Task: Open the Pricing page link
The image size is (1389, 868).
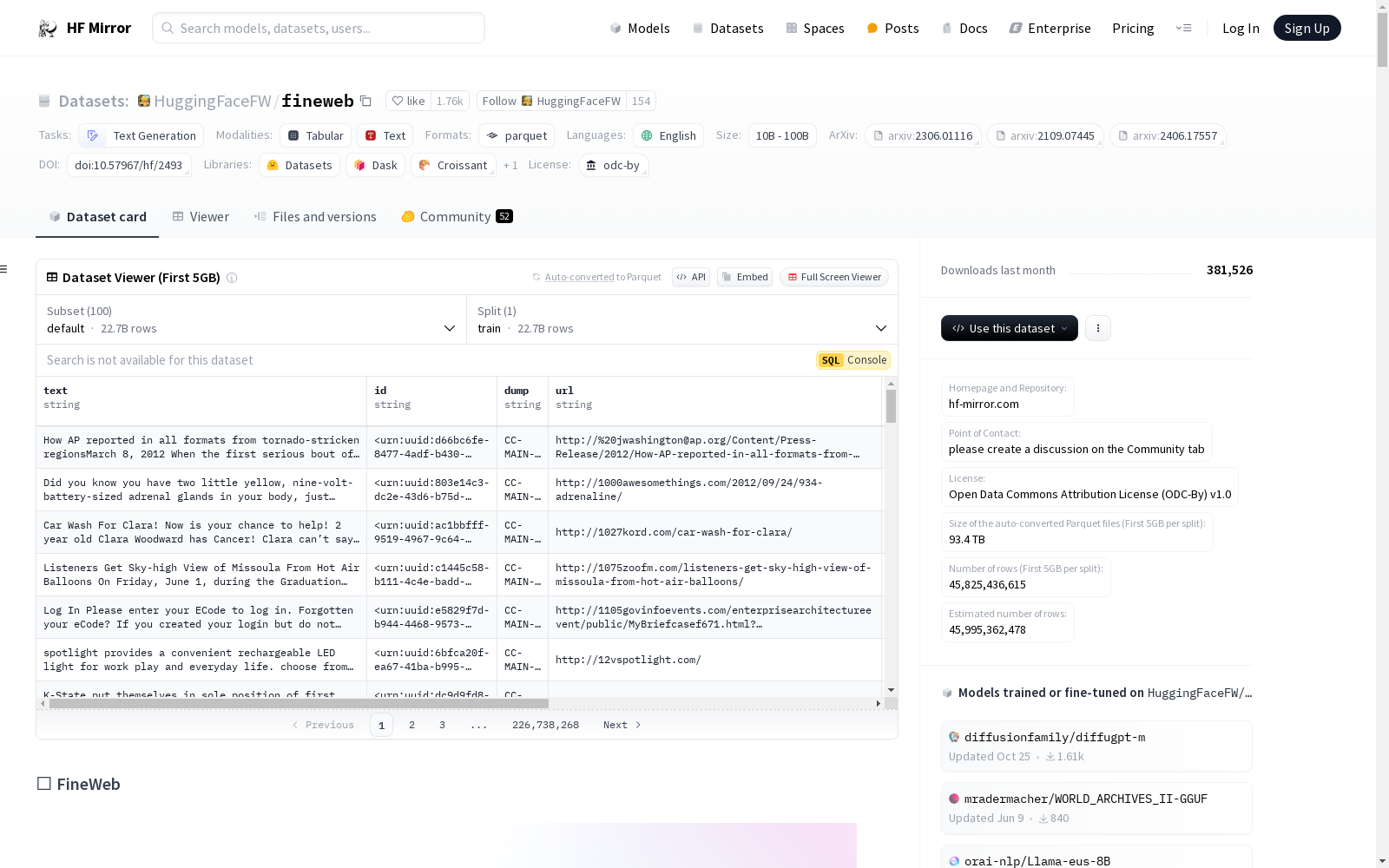Action: point(1133,29)
